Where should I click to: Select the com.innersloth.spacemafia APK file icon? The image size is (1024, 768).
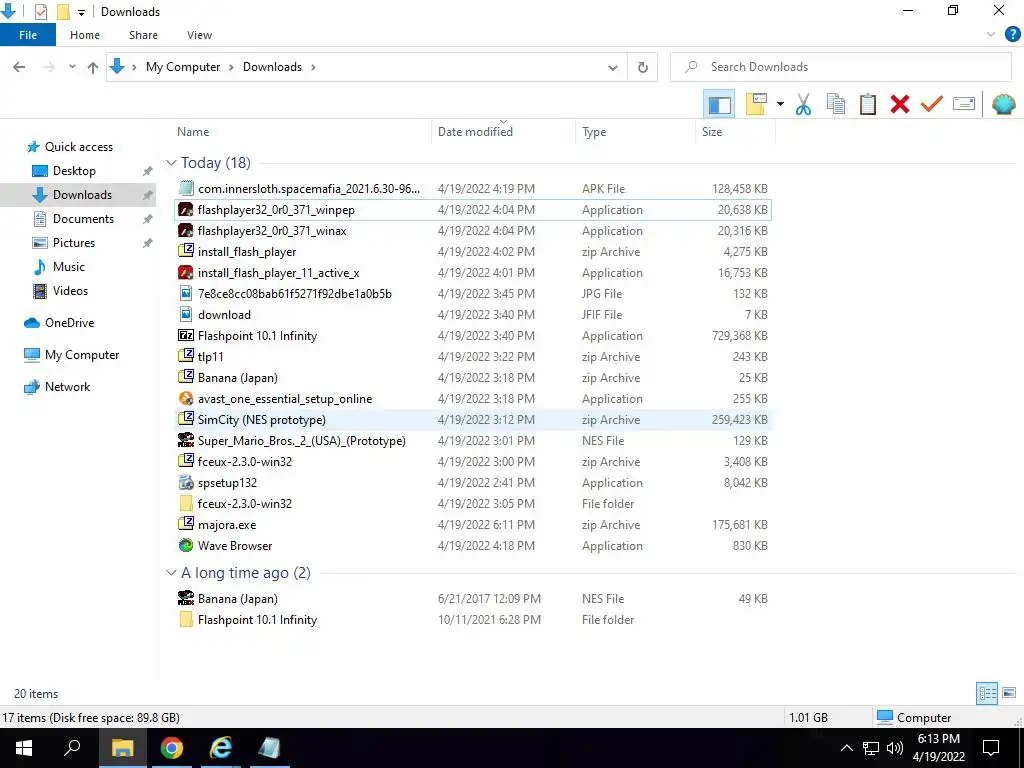(x=186, y=189)
